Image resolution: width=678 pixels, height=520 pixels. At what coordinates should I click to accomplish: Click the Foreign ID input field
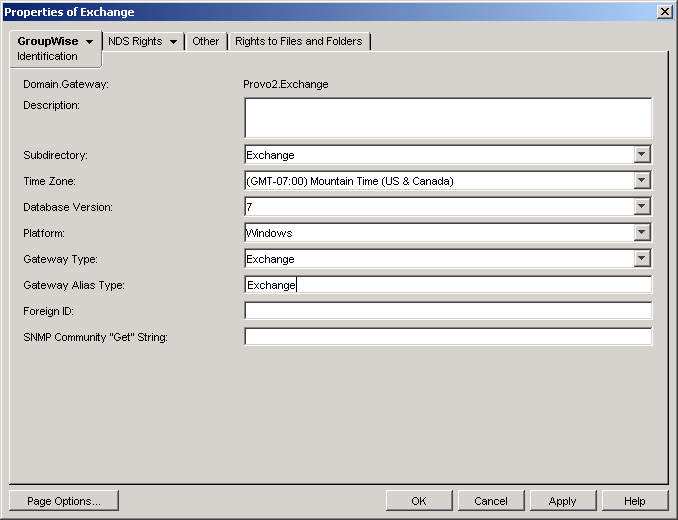[x=448, y=311]
